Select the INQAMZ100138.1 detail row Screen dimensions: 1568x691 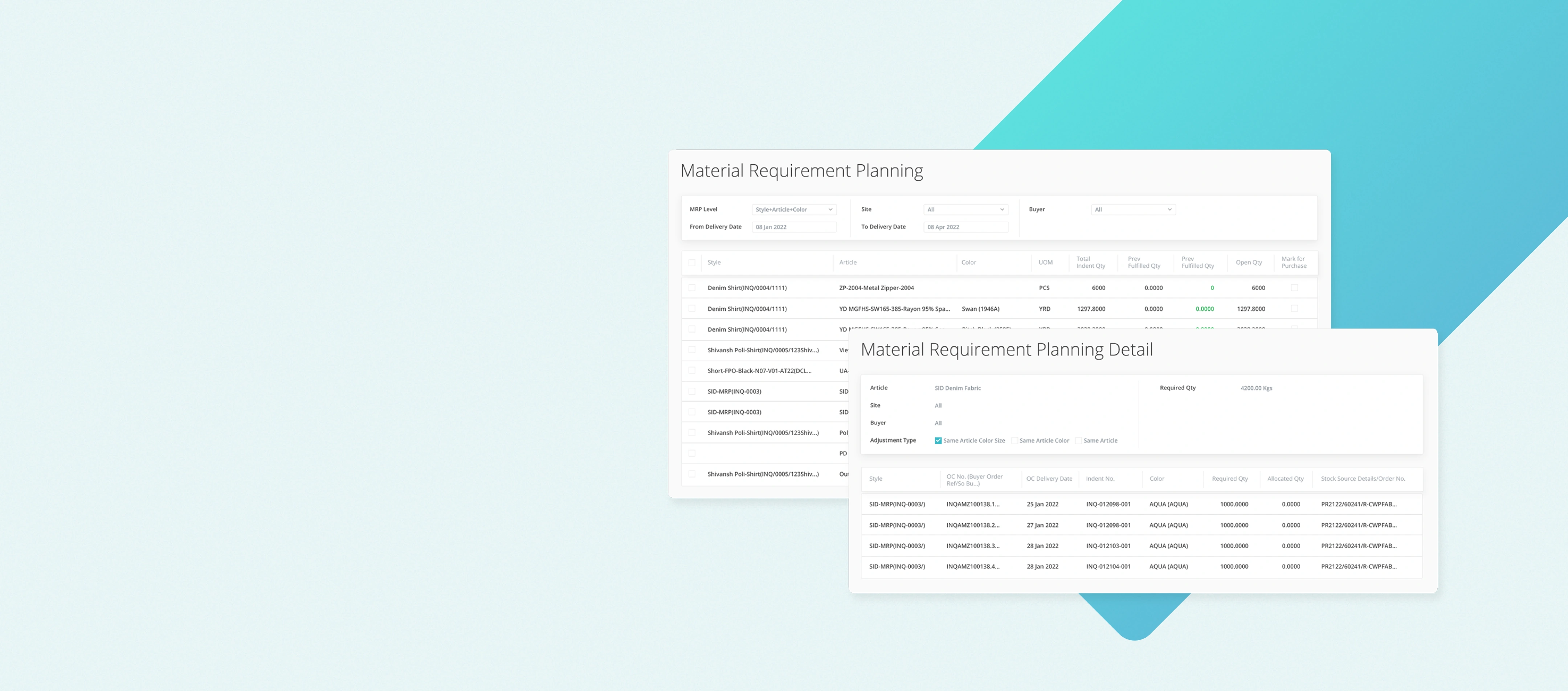[973, 504]
